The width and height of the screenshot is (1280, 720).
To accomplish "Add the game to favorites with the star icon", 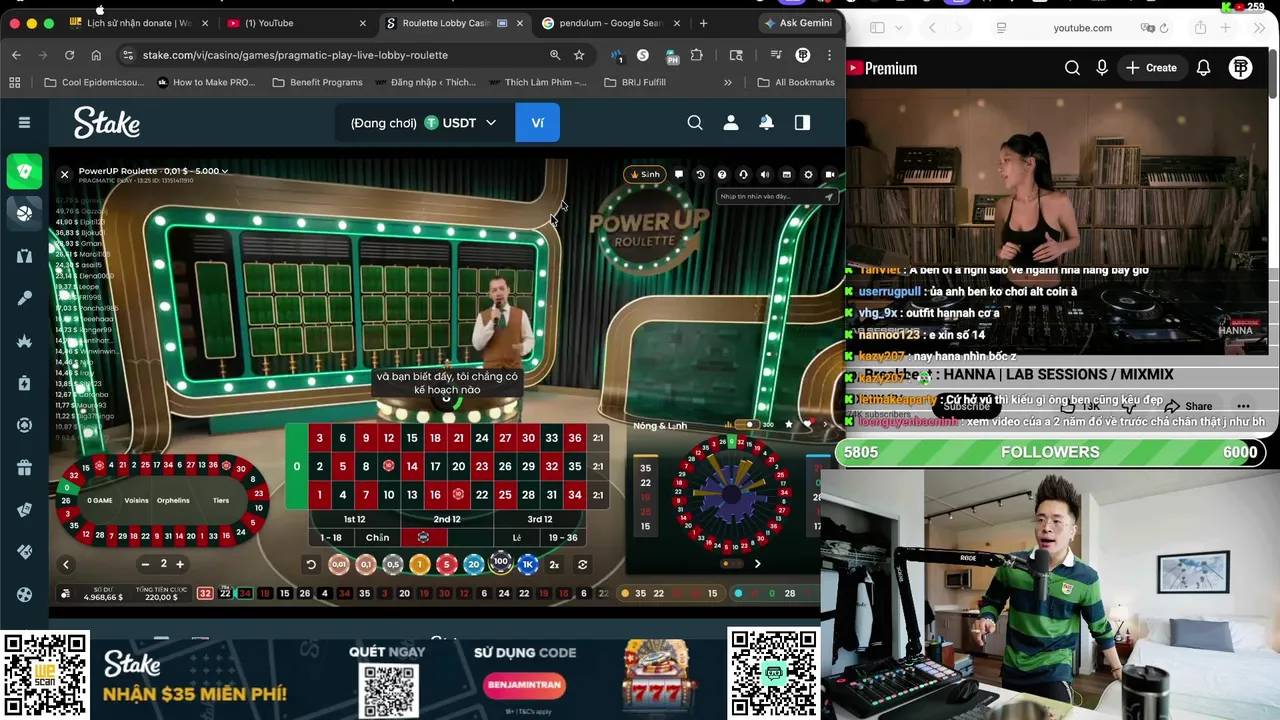I will pyautogui.click(x=789, y=425).
